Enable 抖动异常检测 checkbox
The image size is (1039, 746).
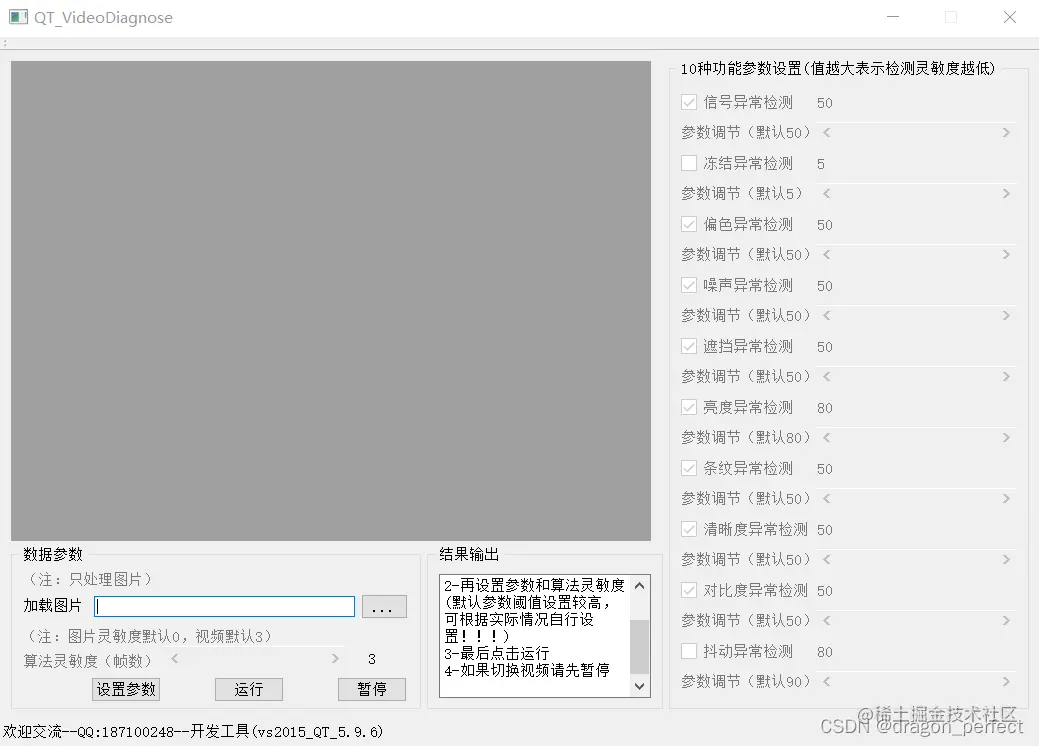pos(689,651)
